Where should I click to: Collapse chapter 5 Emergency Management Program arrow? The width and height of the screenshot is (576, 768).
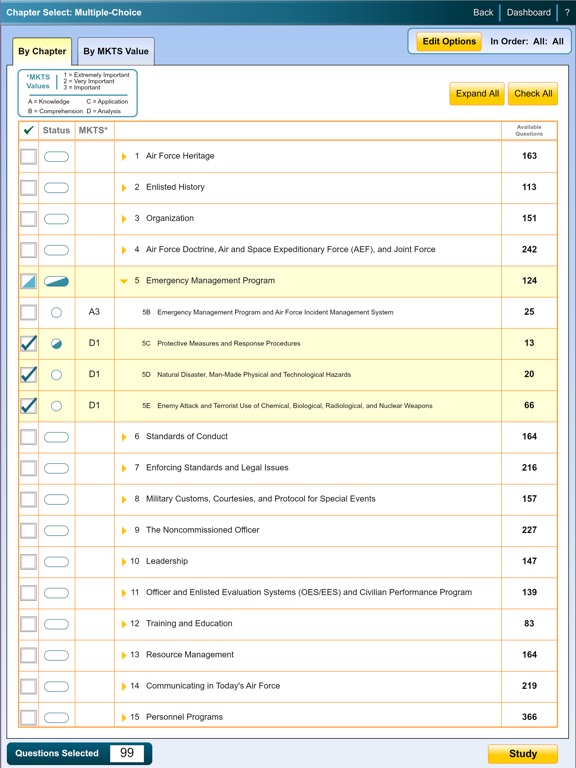124,281
